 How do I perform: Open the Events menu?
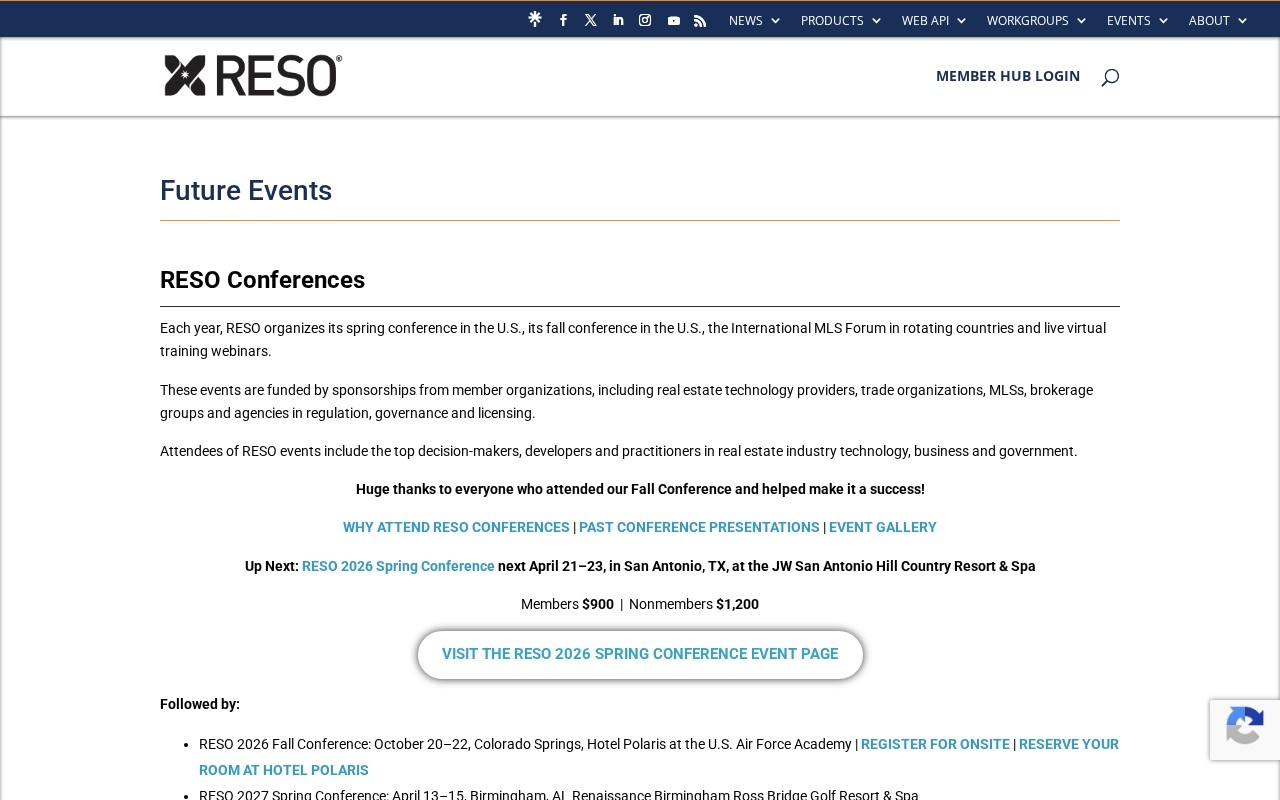point(1136,20)
